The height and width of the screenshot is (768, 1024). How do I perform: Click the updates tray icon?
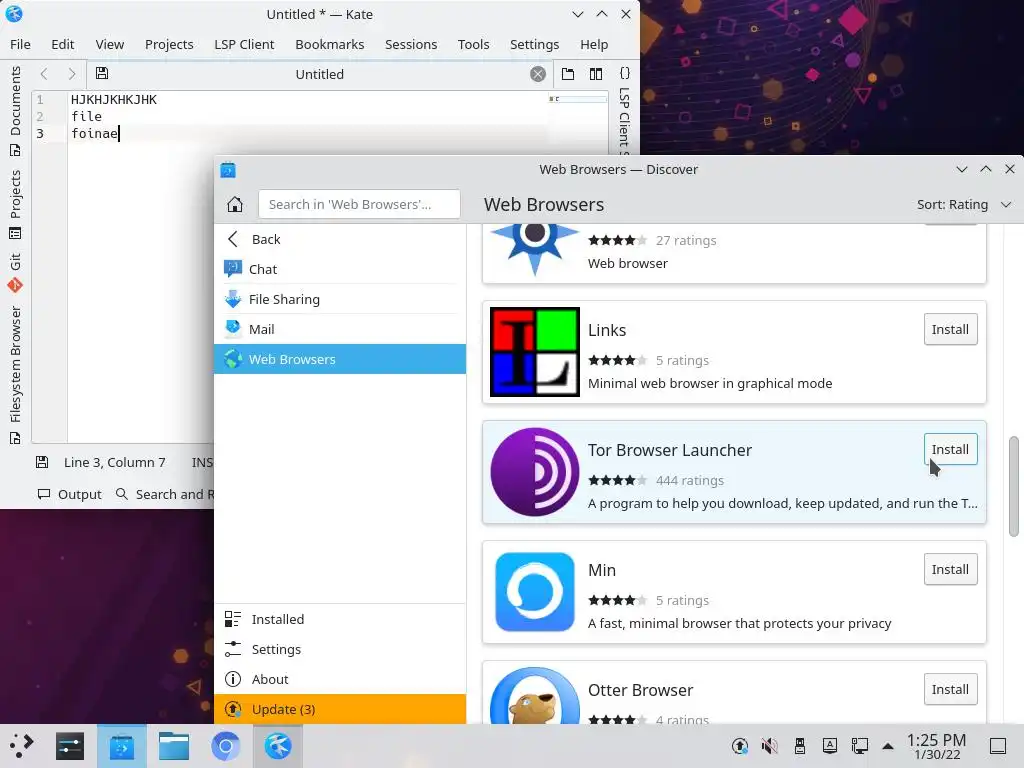739,746
